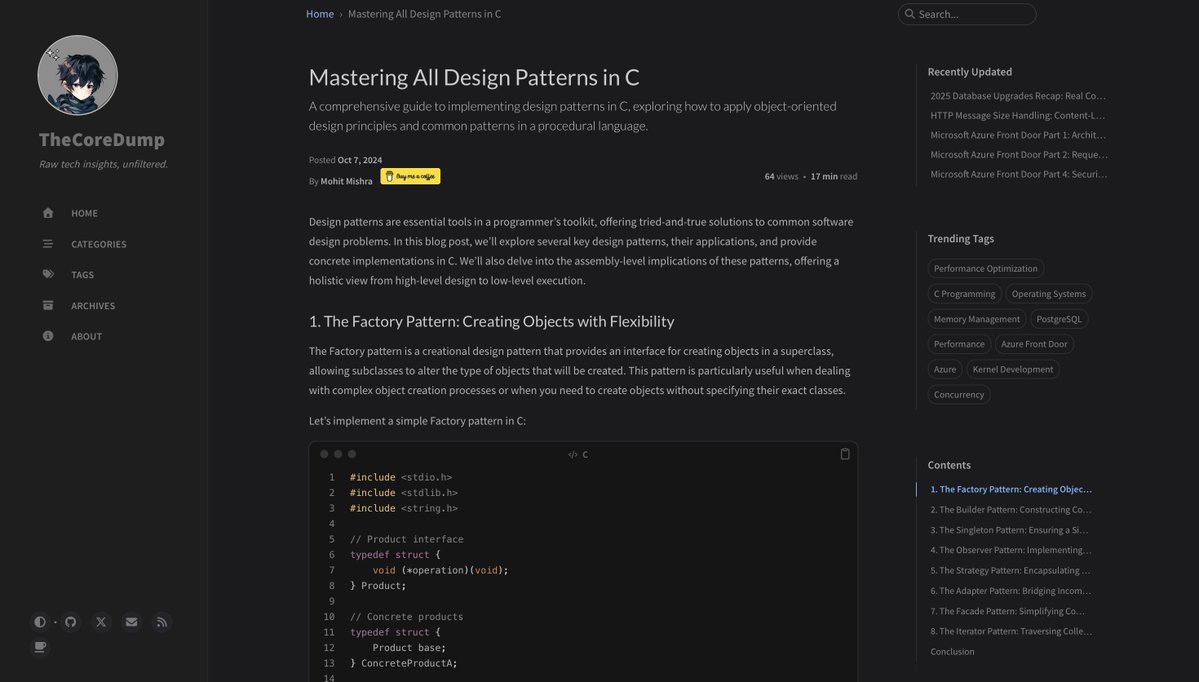Click the email envelope icon
The width and height of the screenshot is (1199, 682).
click(x=132, y=622)
